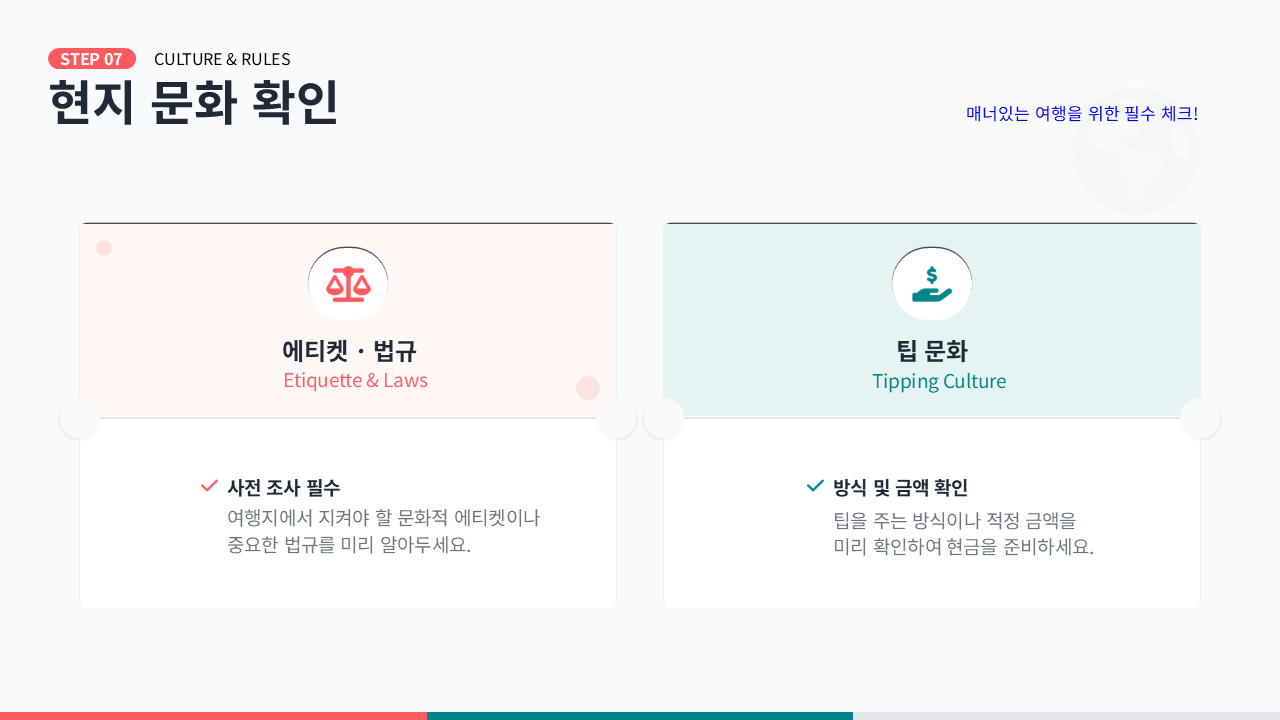The height and width of the screenshot is (720, 1280).
Task: Click the hand holding dollar icon
Action: (x=932, y=284)
